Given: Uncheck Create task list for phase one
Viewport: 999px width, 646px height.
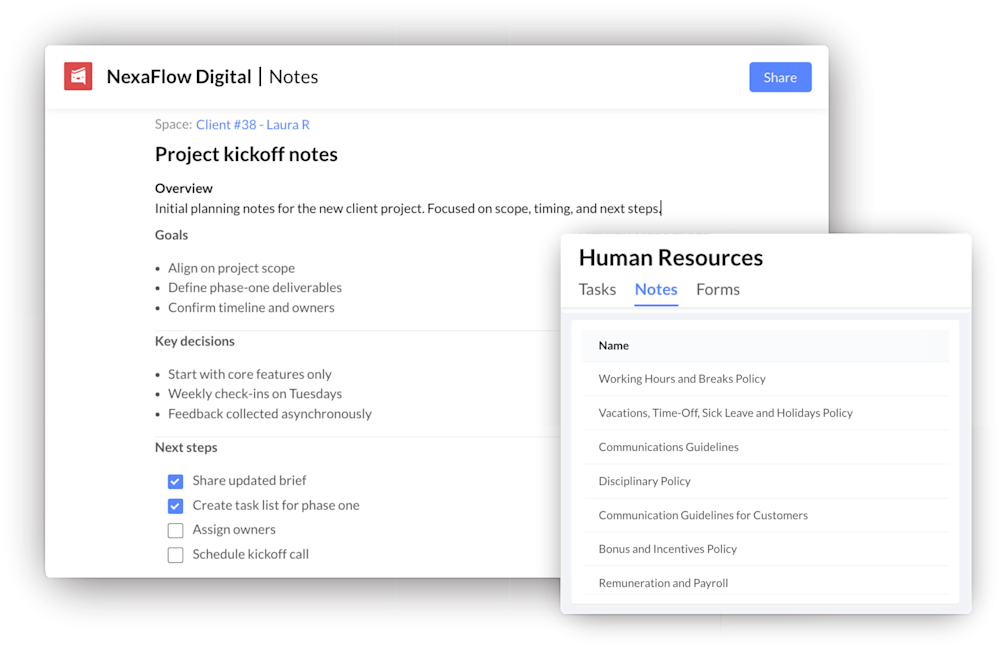Looking at the screenshot, I should coord(175,505).
